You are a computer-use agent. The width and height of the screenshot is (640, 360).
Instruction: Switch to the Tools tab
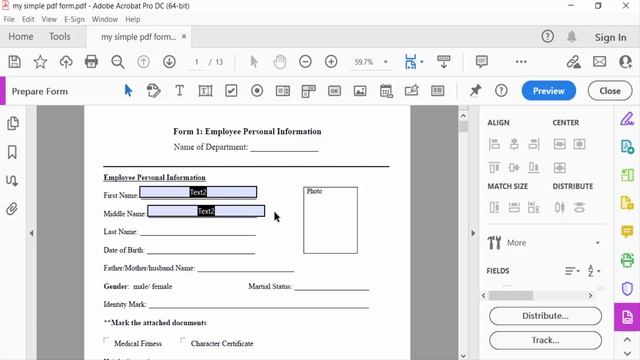tap(60, 36)
